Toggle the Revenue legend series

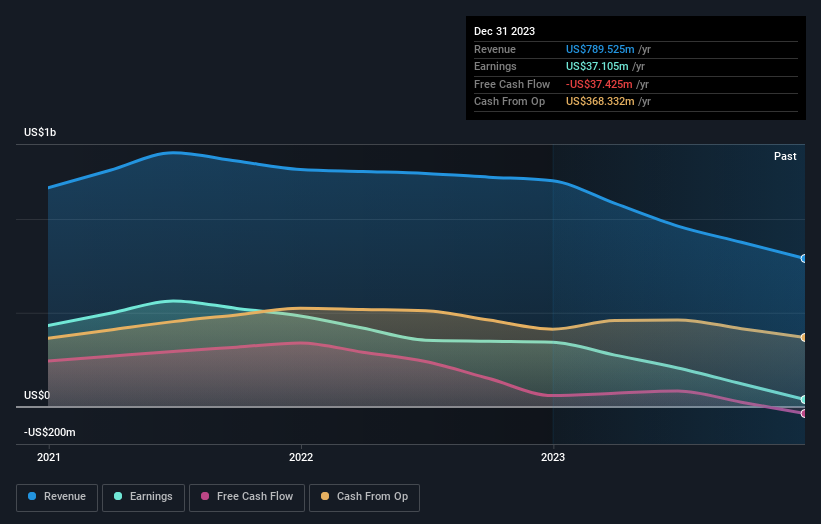[57, 497]
